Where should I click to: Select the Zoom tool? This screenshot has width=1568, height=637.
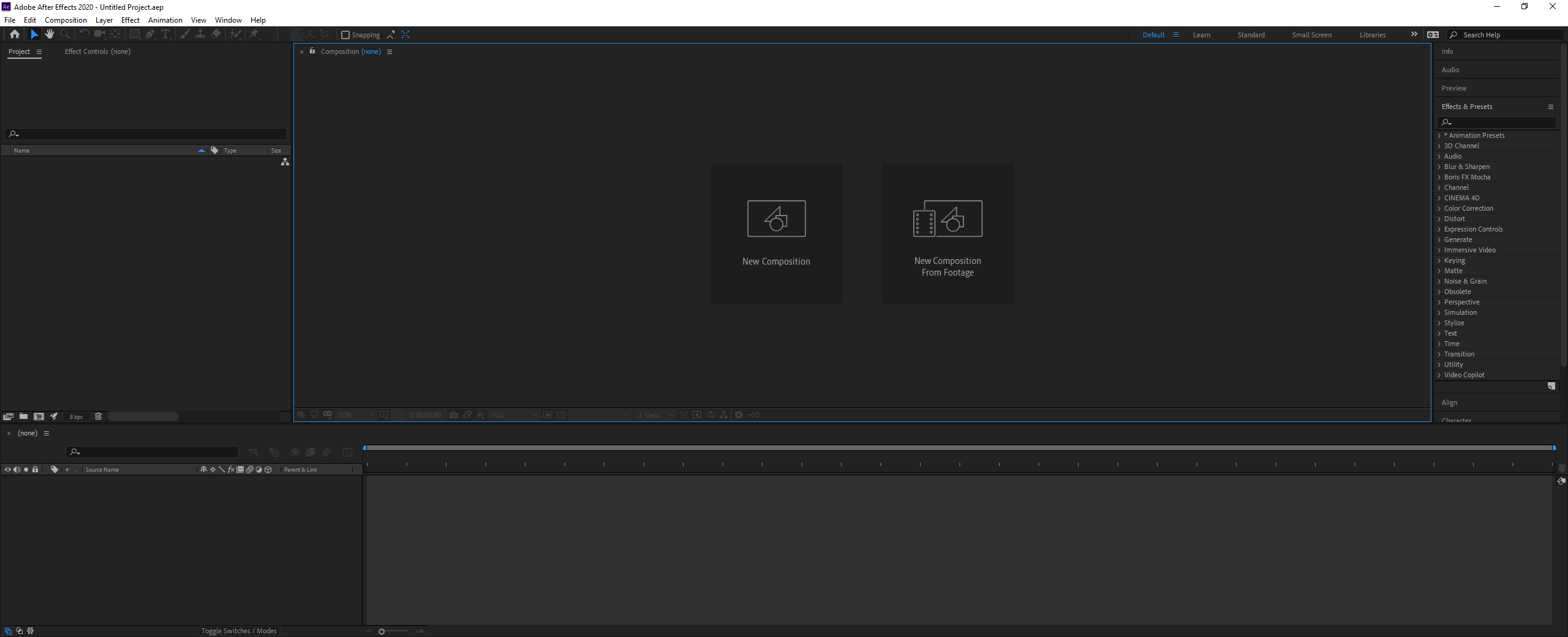point(65,34)
